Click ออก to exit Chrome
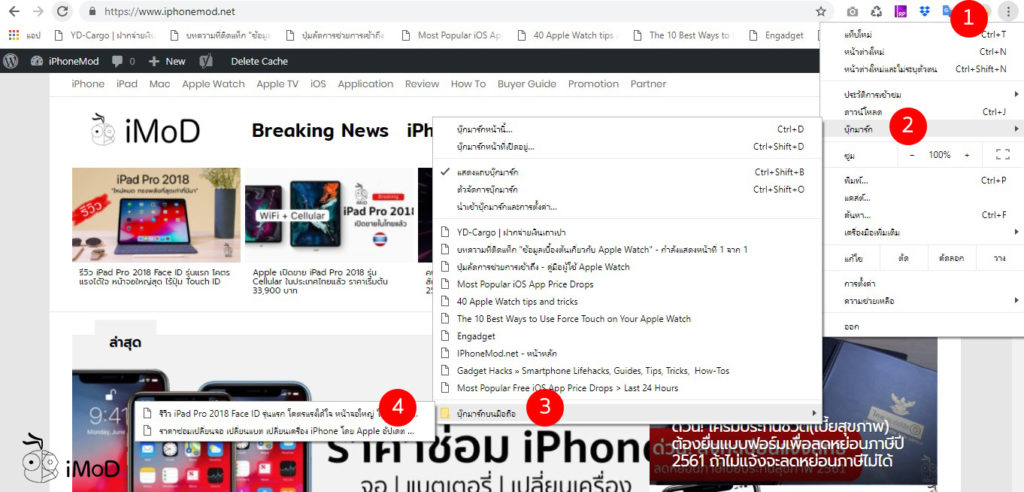 point(923,326)
